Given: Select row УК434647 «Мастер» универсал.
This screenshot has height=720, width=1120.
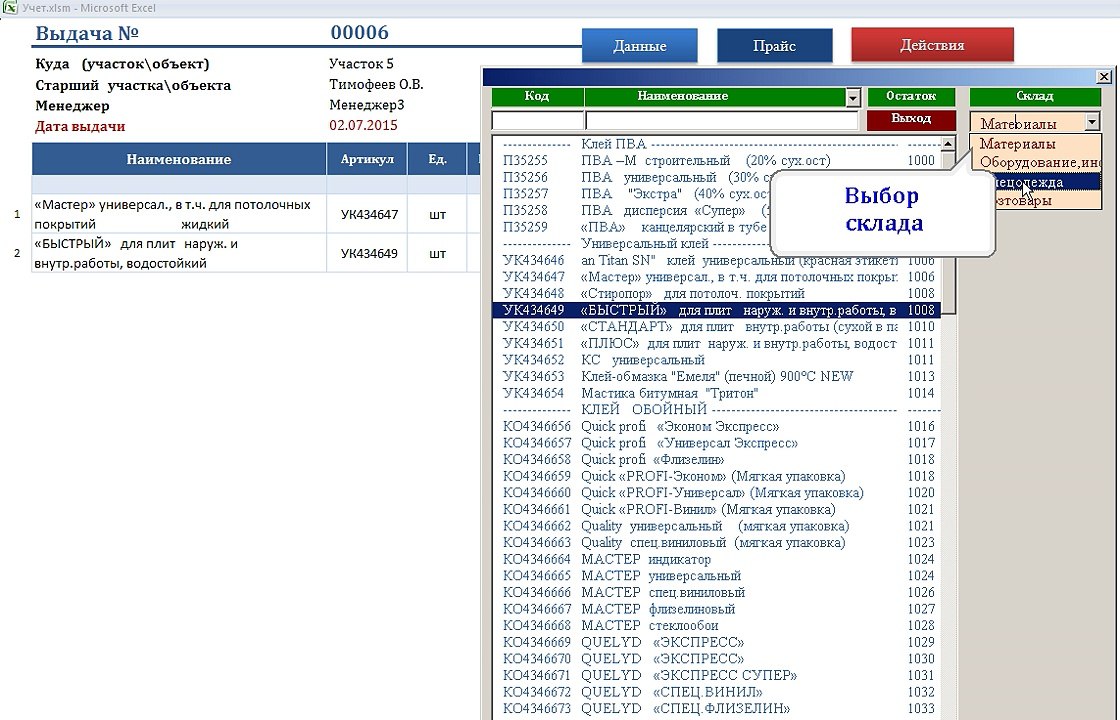Looking at the screenshot, I should 717,276.
